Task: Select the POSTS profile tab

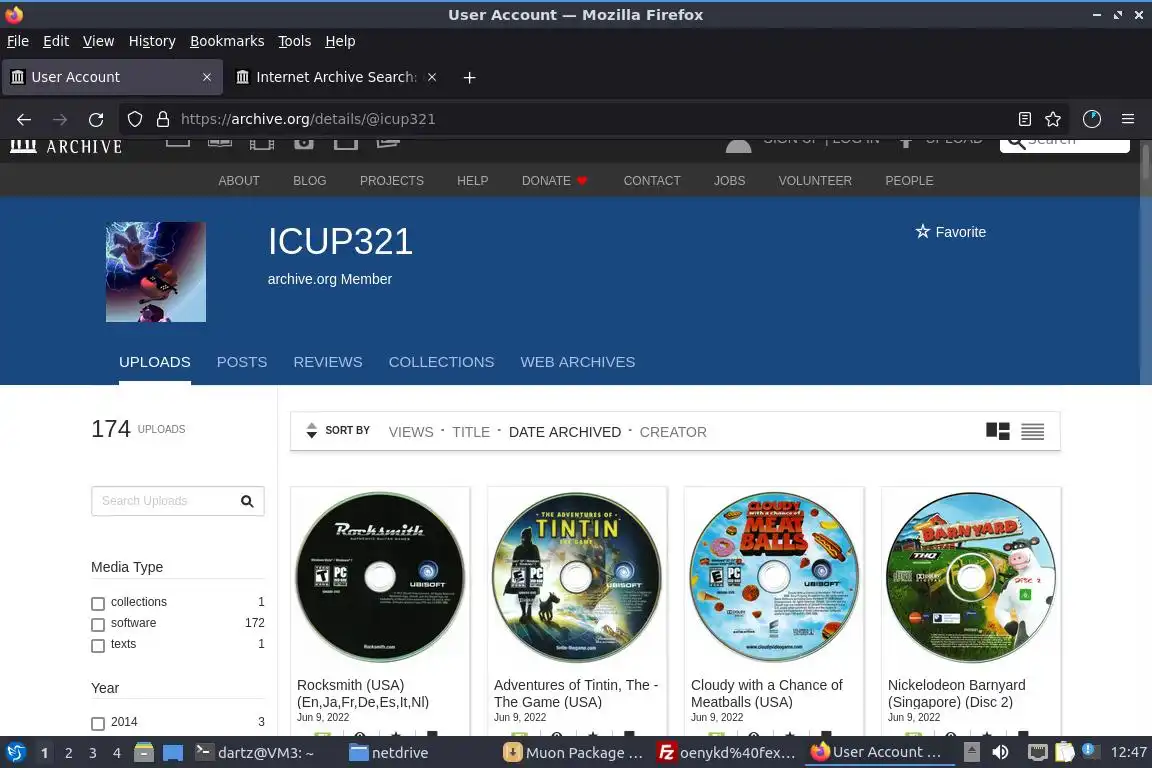Action: [x=242, y=362]
